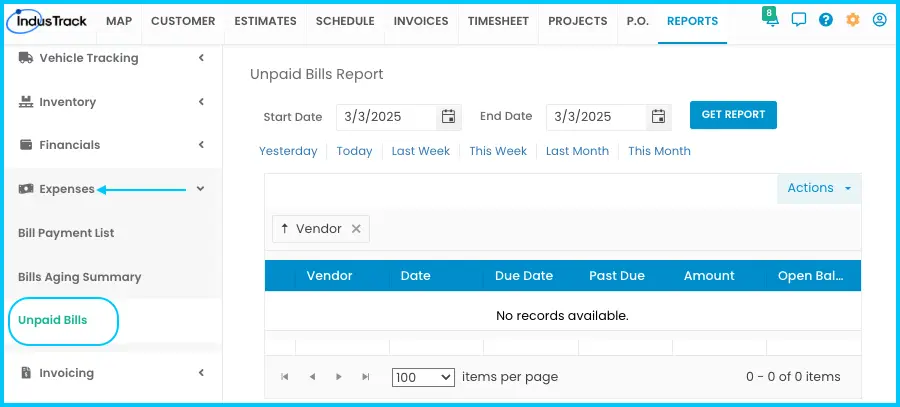Select the This Week date shortcut
Viewport: 900px width, 407px height.
[498, 151]
